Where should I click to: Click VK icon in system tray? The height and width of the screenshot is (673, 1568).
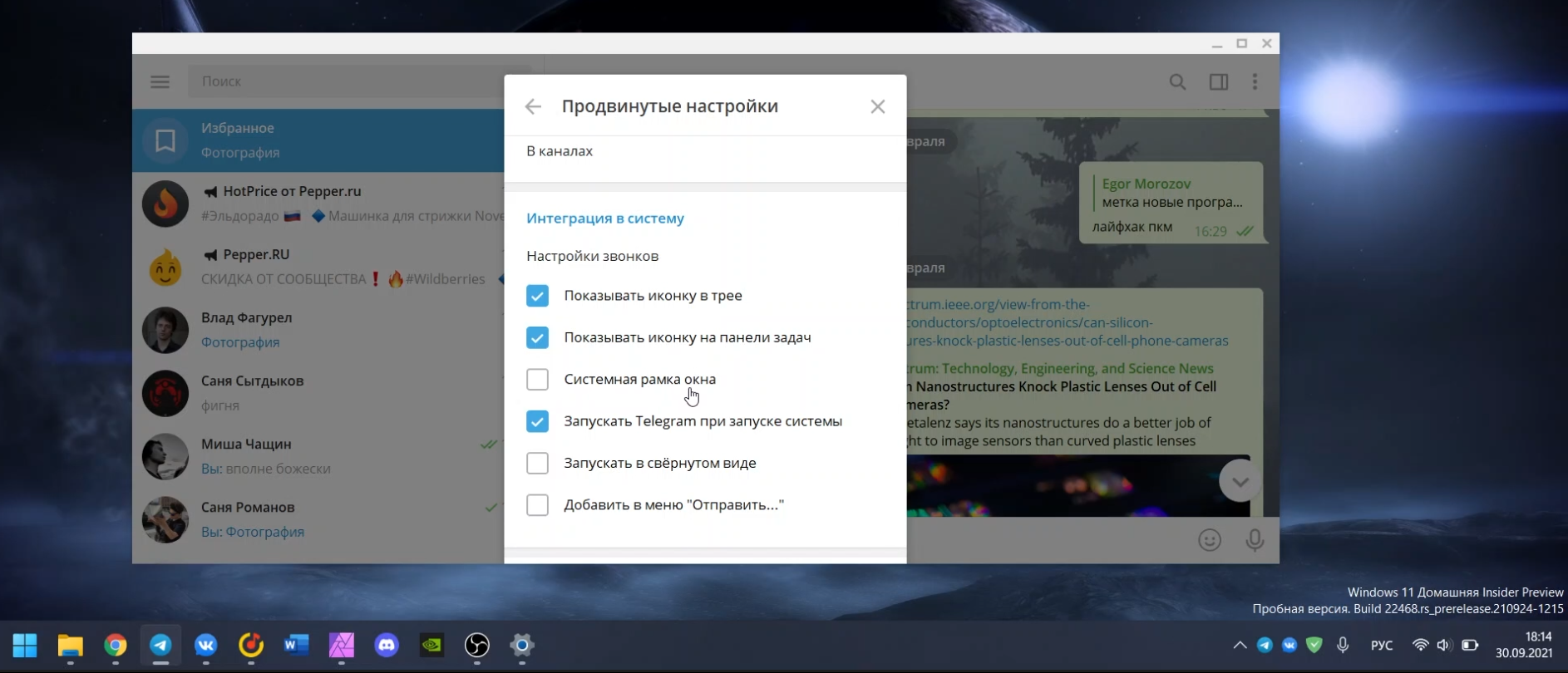(x=1289, y=645)
